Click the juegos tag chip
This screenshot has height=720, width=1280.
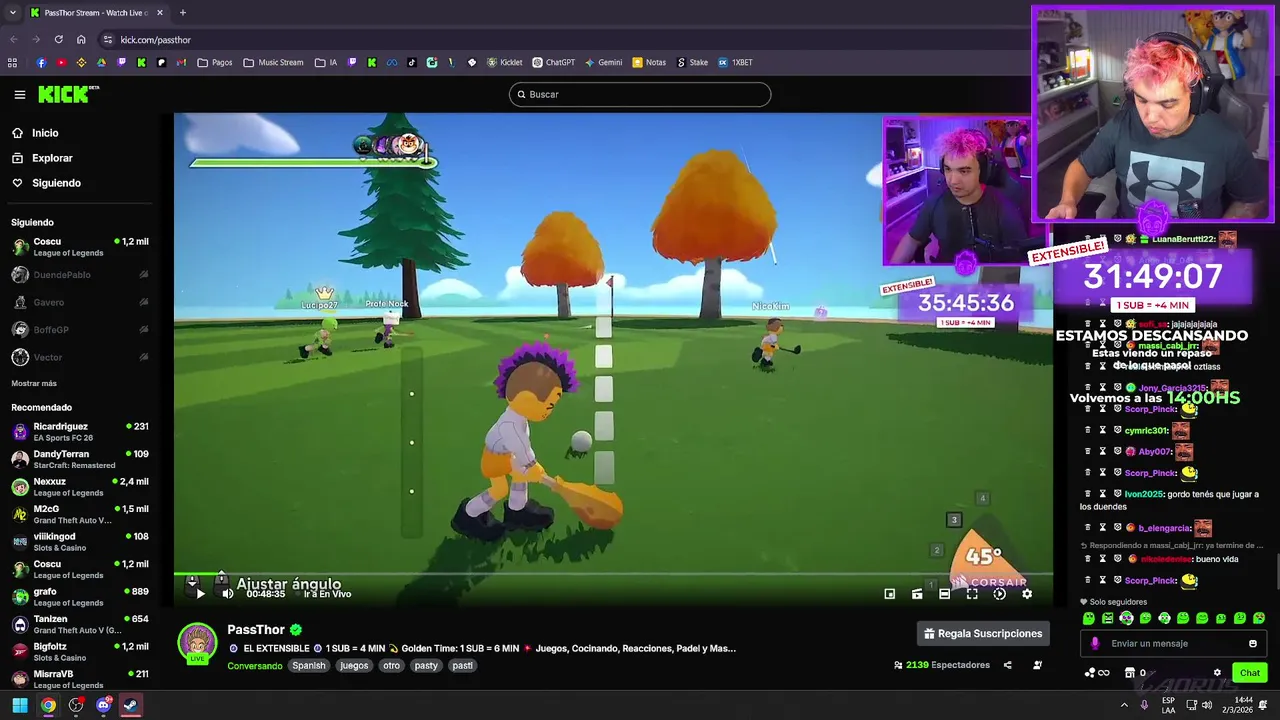[x=354, y=666]
